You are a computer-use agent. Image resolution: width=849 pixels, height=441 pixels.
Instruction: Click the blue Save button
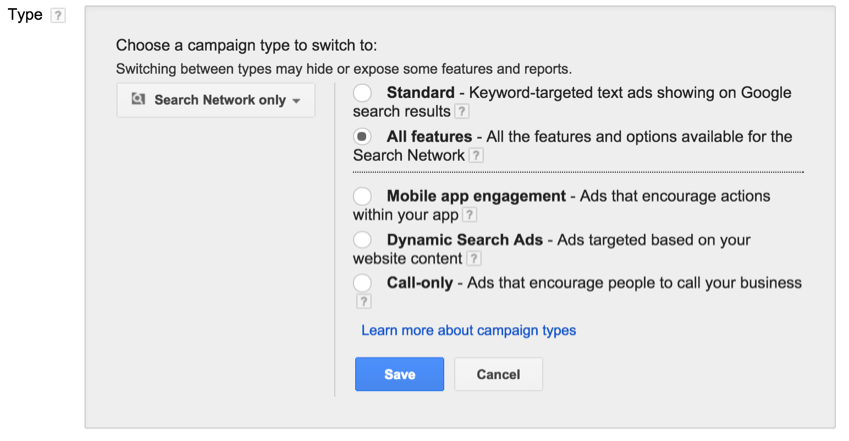click(x=400, y=374)
